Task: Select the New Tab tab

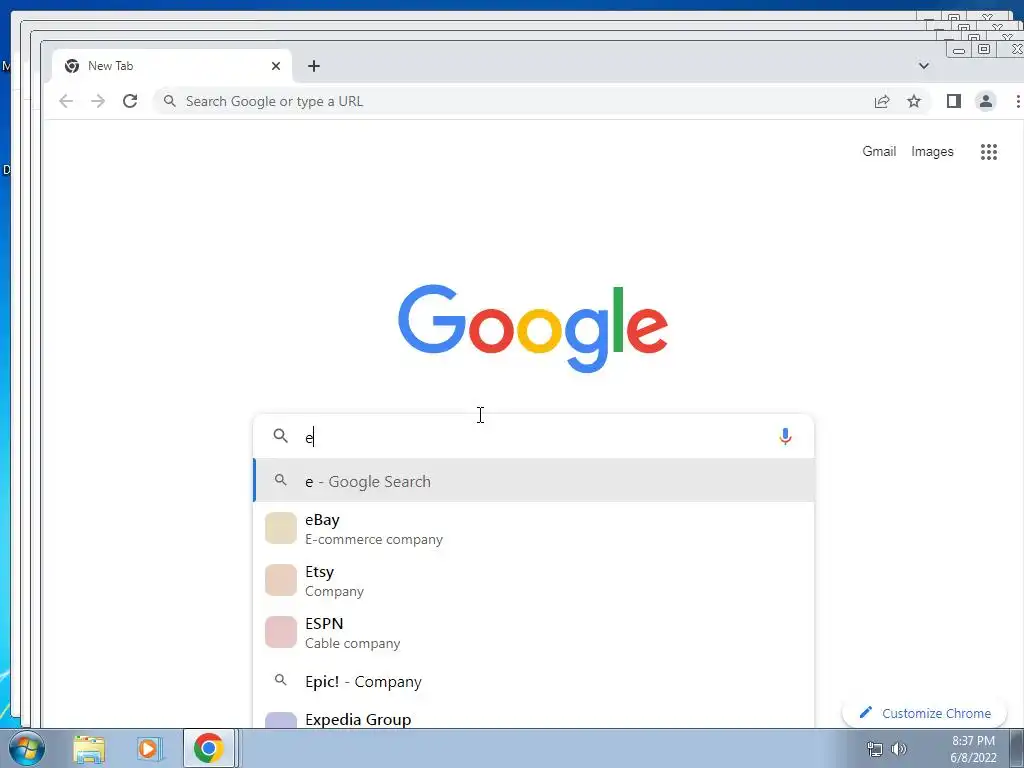Action: pos(172,66)
